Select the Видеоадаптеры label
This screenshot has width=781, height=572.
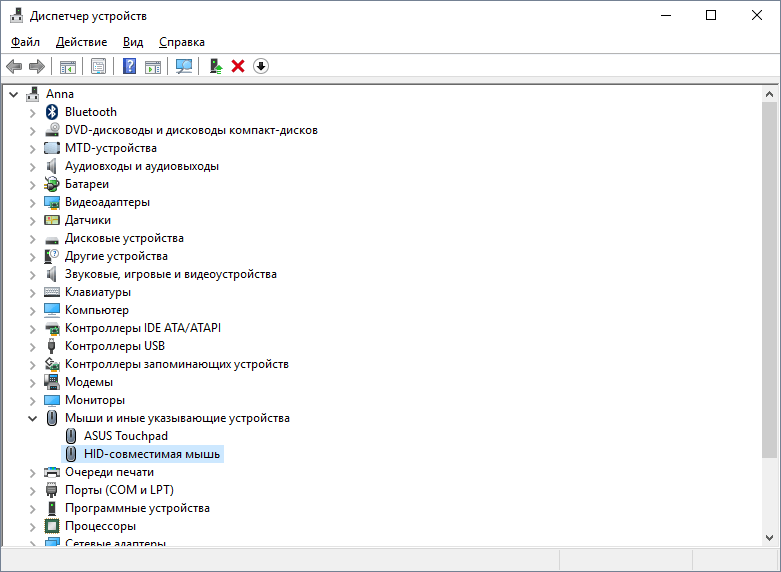(x=107, y=202)
